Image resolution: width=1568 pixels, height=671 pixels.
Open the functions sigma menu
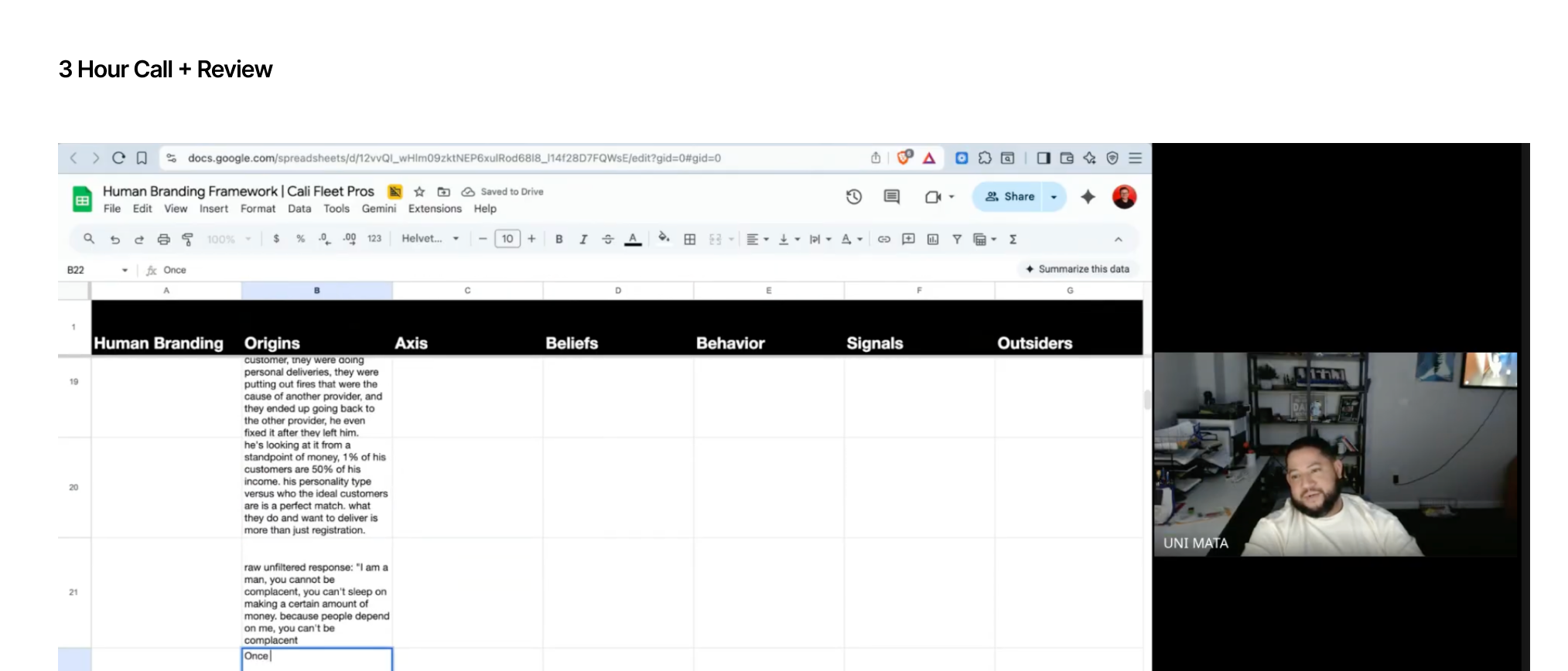[1013, 240]
